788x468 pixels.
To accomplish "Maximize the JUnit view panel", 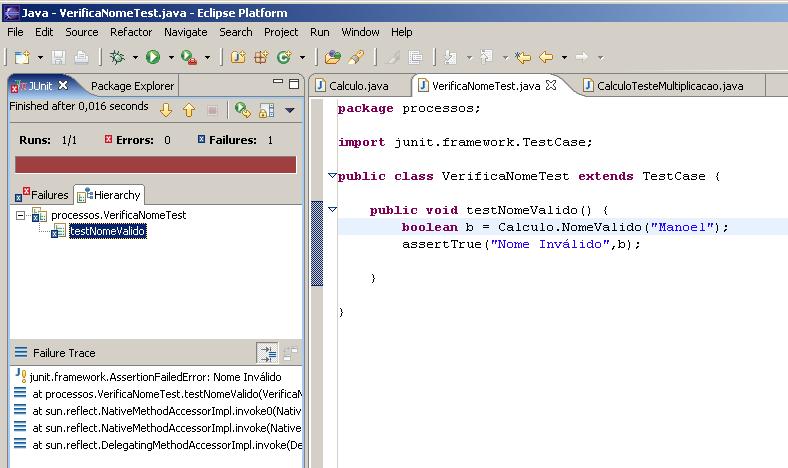I will (x=294, y=83).
